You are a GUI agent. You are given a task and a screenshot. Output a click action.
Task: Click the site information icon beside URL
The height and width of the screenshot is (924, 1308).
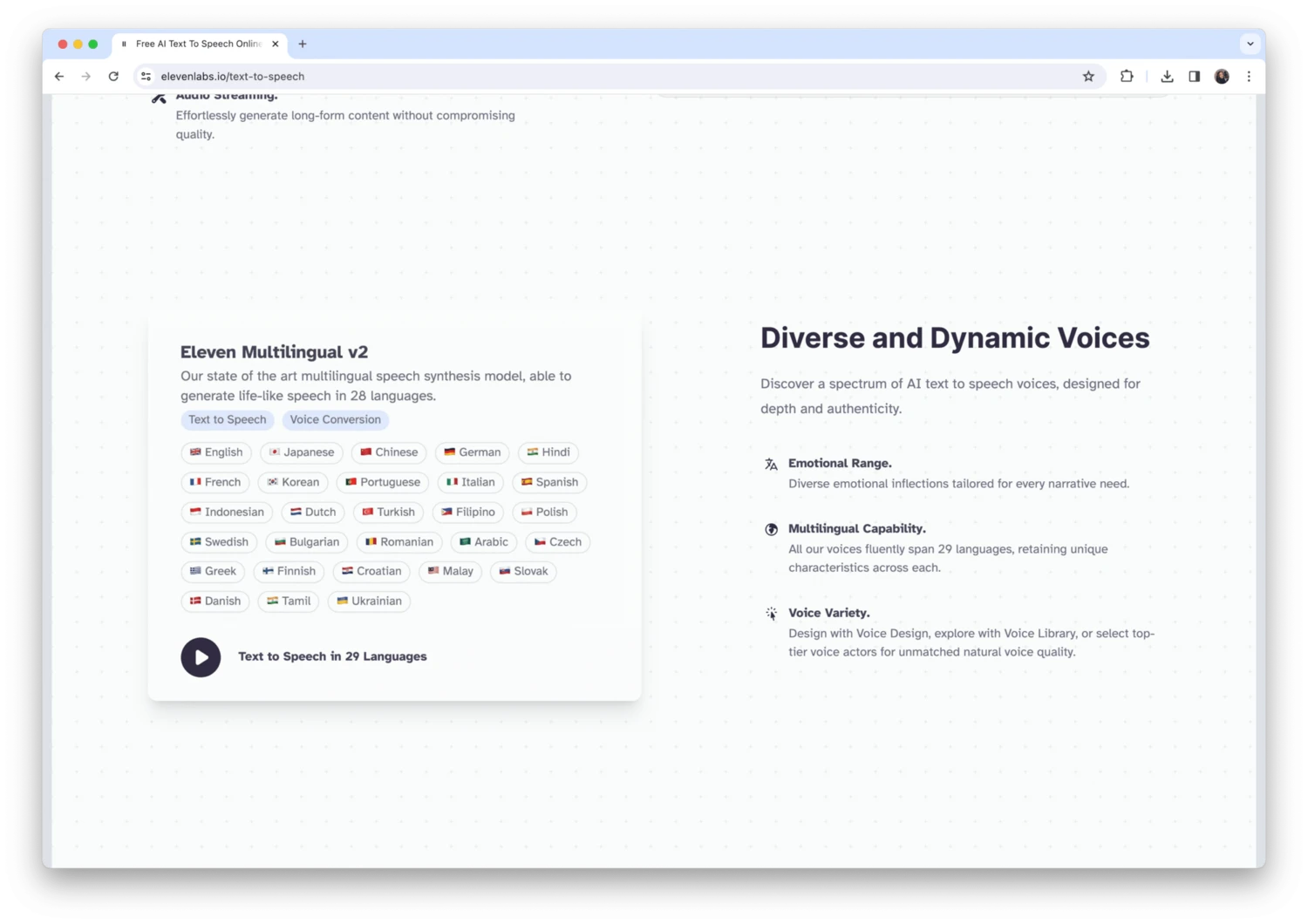[146, 77]
